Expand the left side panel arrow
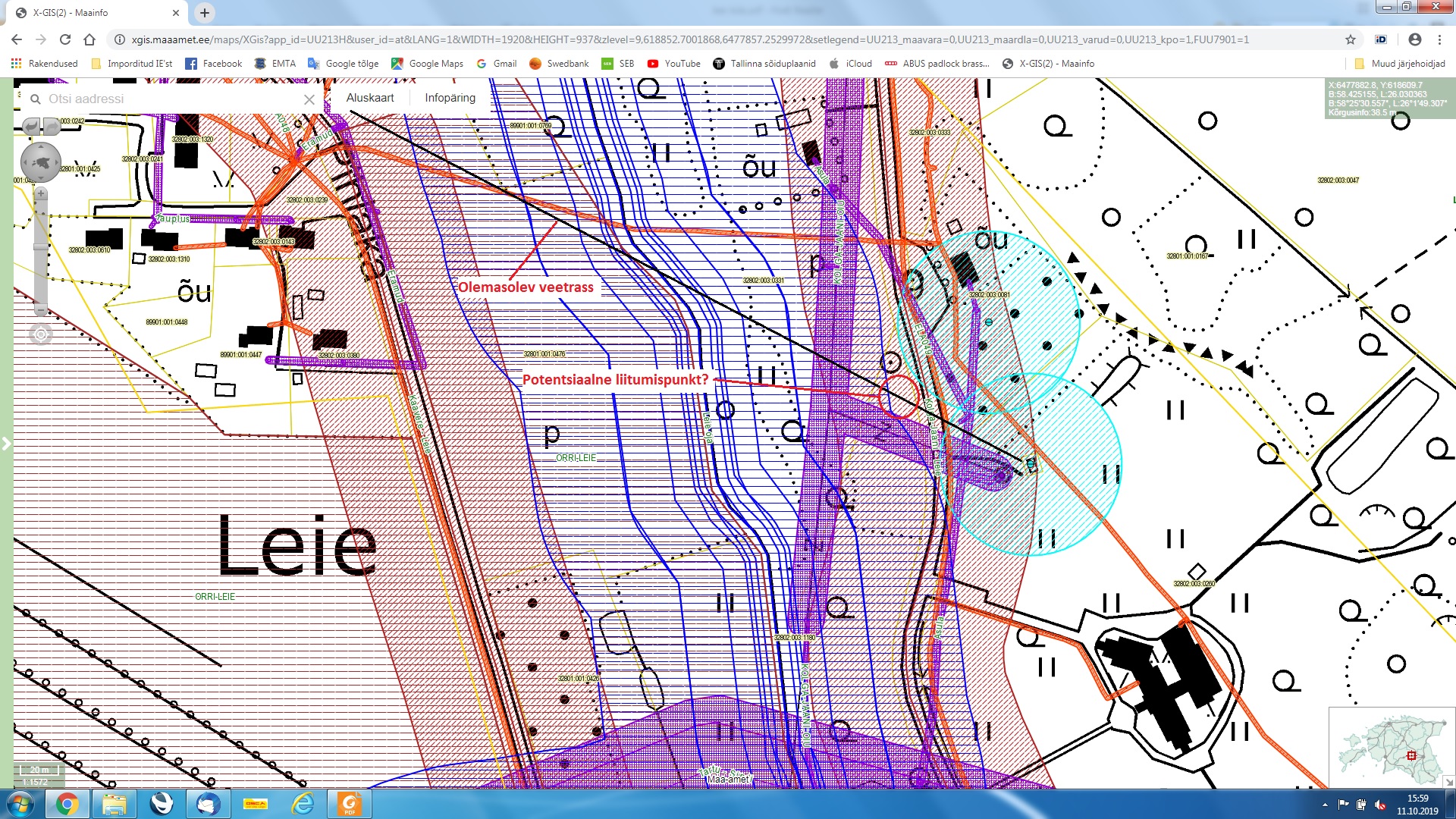The image size is (1456, 819). 6,444
